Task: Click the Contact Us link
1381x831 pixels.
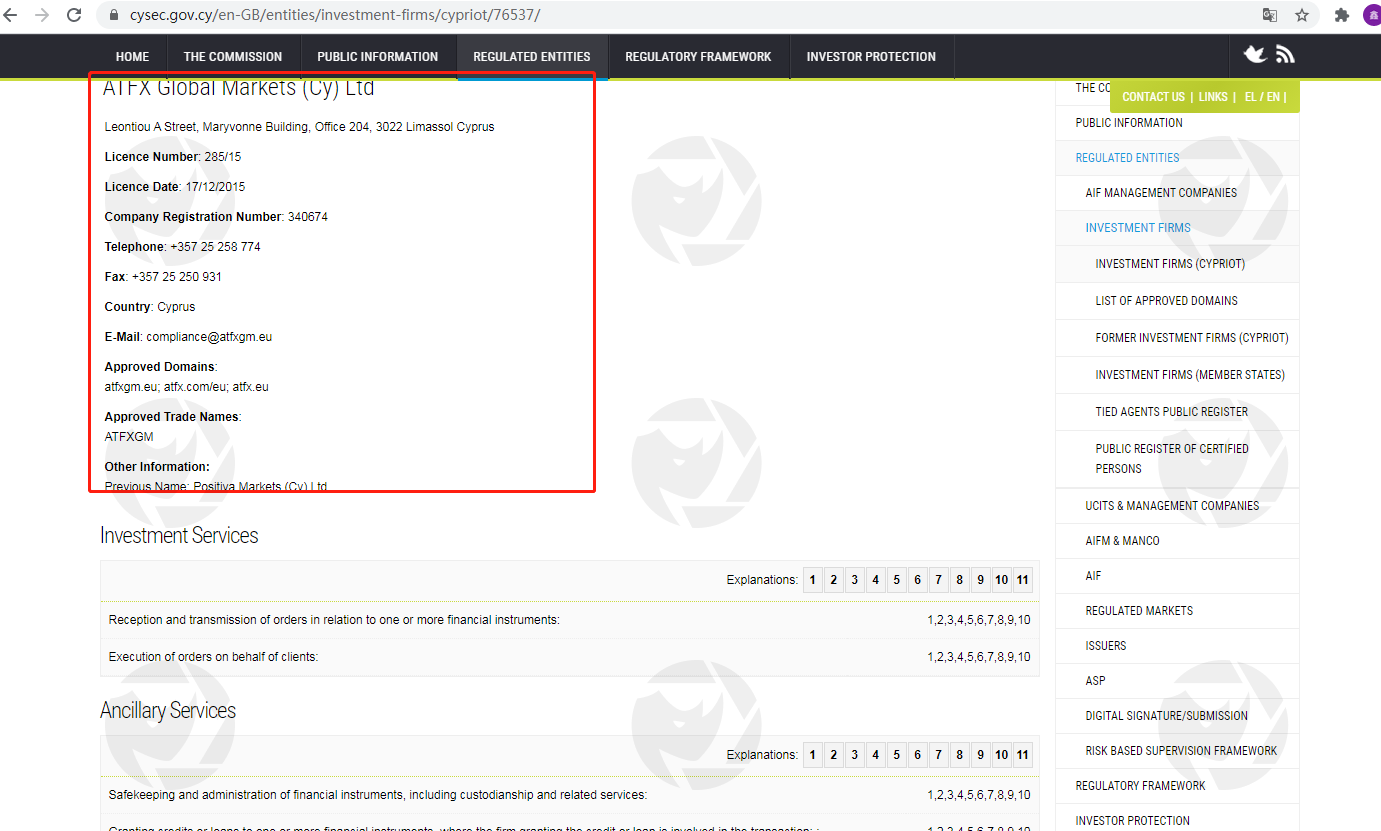Action: tap(1153, 97)
